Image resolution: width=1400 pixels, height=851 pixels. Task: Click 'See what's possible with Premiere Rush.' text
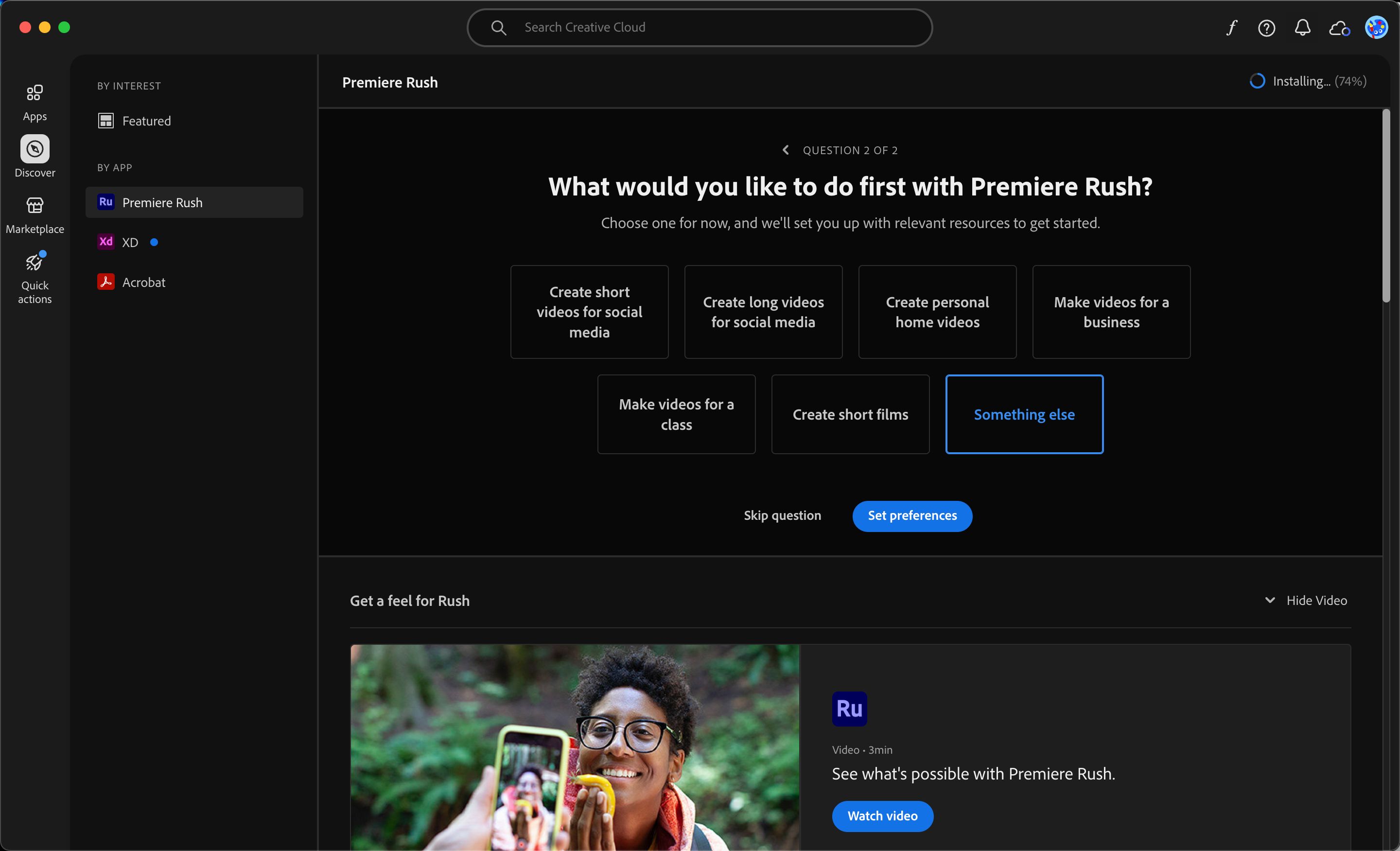[x=973, y=774]
